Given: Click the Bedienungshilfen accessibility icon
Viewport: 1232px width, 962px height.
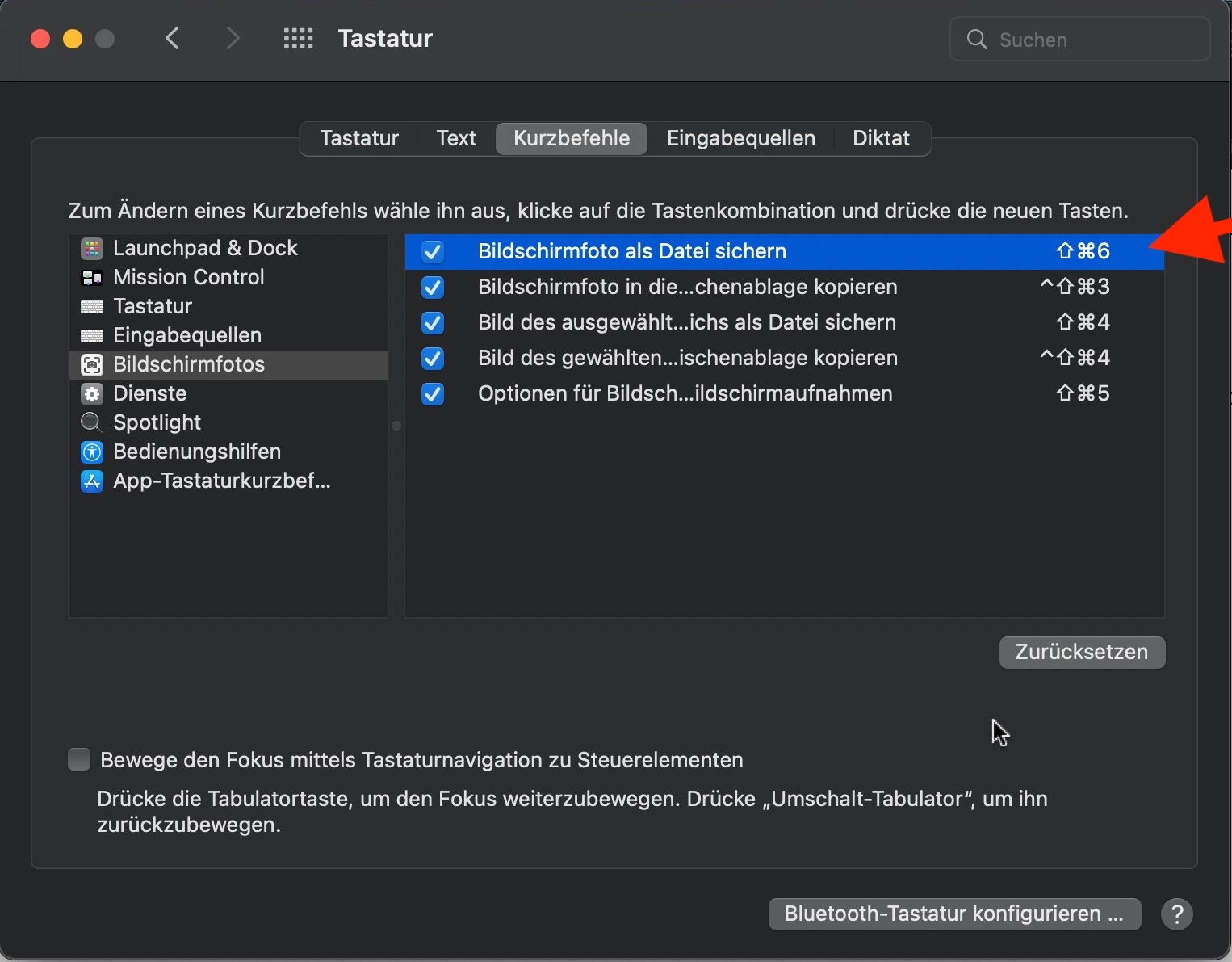Looking at the screenshot, I should point(92,452).
